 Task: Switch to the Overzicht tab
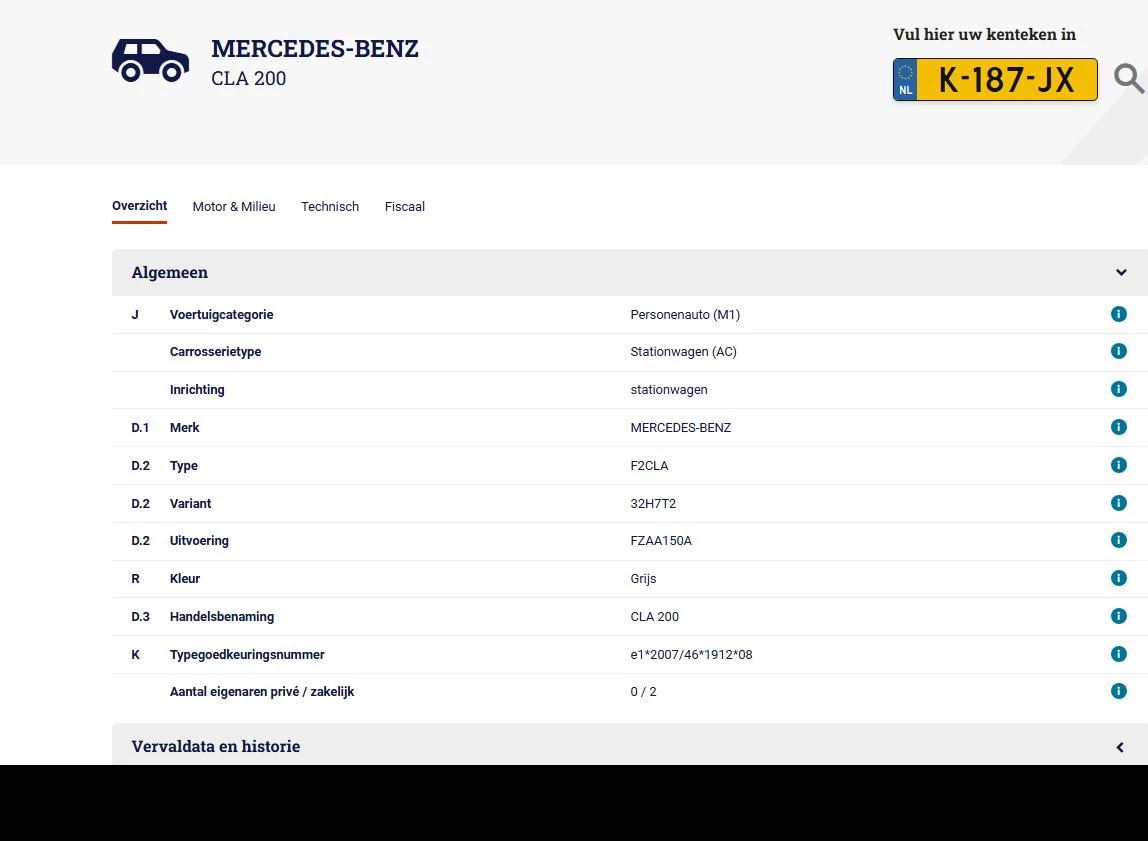pyautogui.click(x=139, y=206)
